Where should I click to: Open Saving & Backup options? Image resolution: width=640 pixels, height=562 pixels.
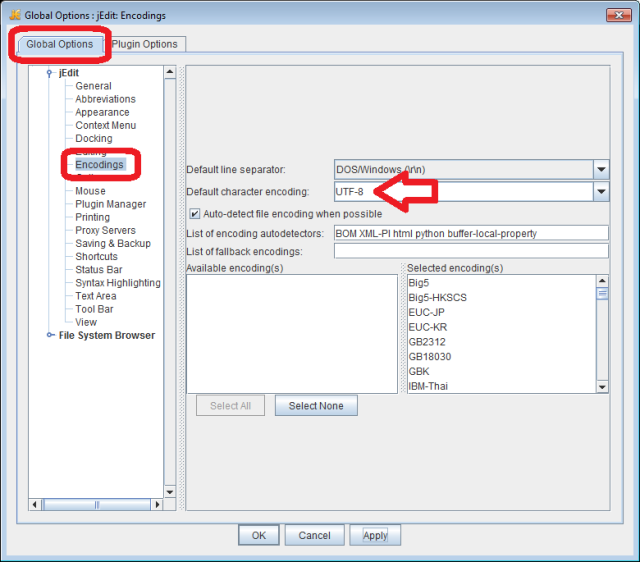pos(113,243)
